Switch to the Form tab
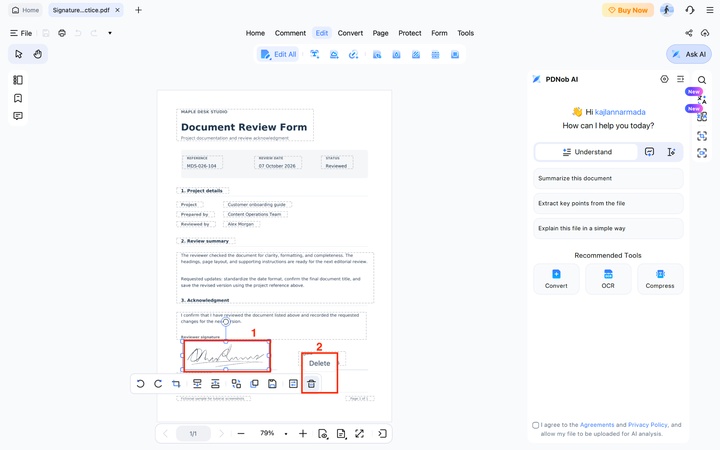This screenshot has height=450, width=720. (x=439, y=33)
